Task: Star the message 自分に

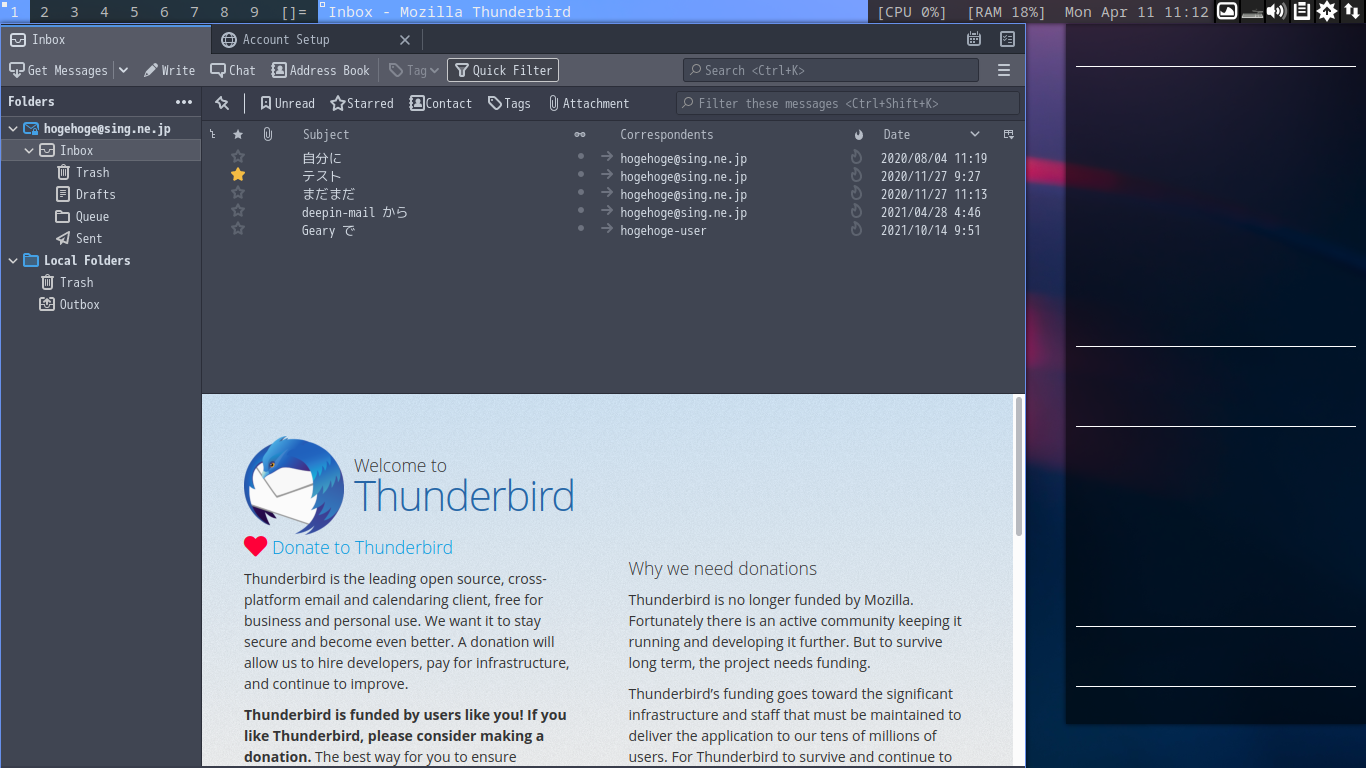Action: point(238,157)
